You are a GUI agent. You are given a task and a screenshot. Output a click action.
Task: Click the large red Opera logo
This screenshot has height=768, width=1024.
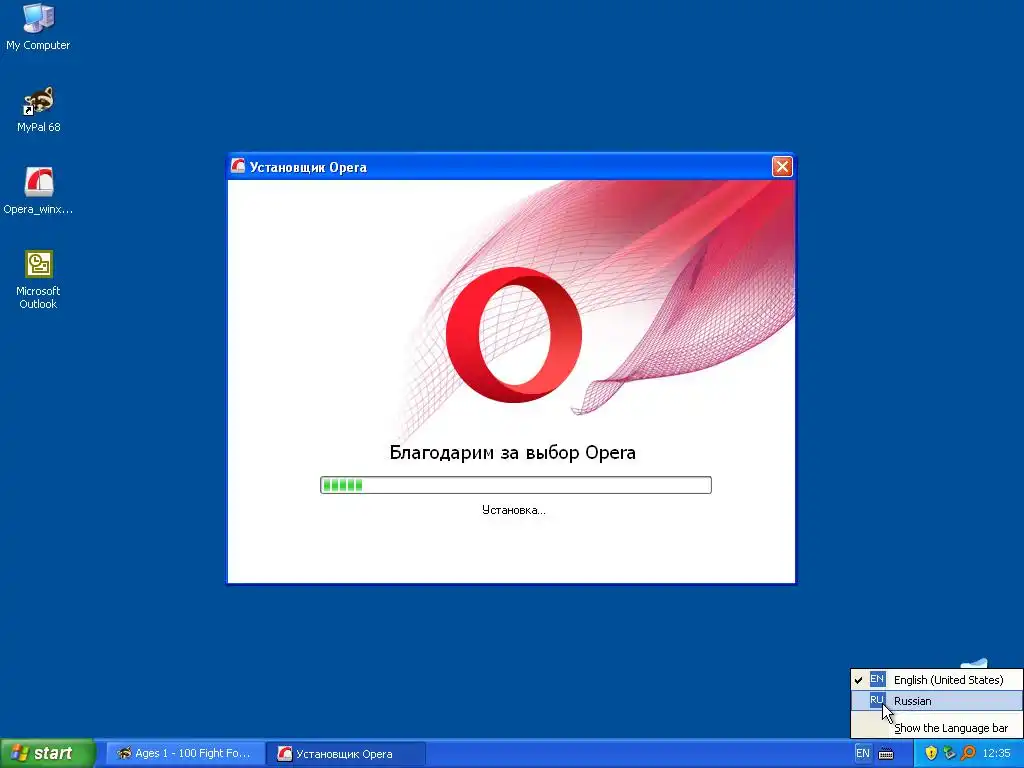(x=514, y=334)
